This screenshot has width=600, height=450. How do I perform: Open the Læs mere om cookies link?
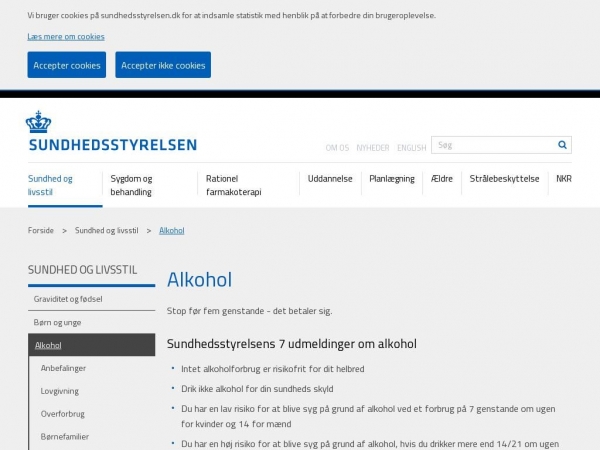pos(66,36)
